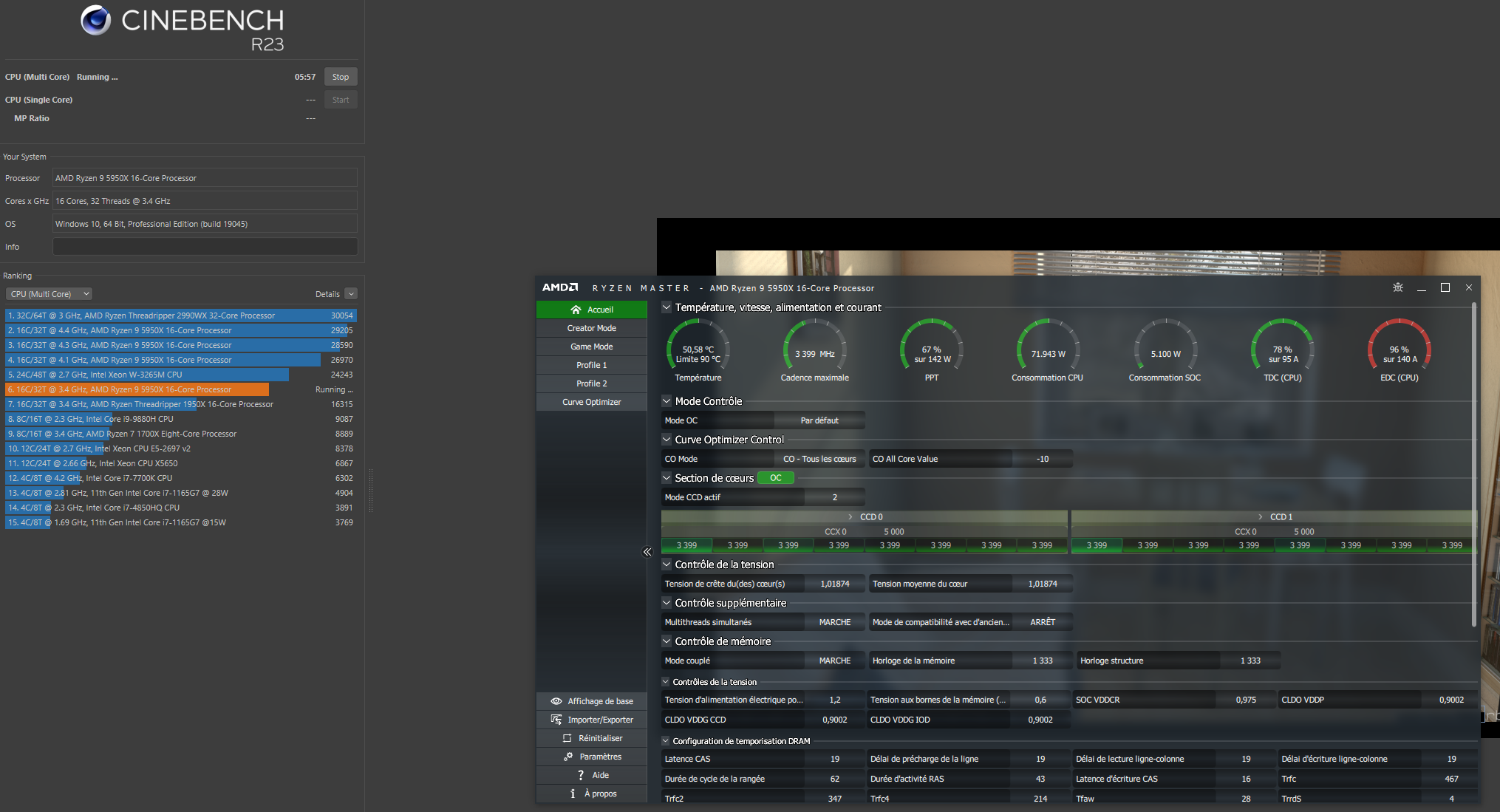The width and height of the screenshot is (1500, 812).
Task: Click the bug icon in Ryzen Master title bar
Action: point(1397,287)
